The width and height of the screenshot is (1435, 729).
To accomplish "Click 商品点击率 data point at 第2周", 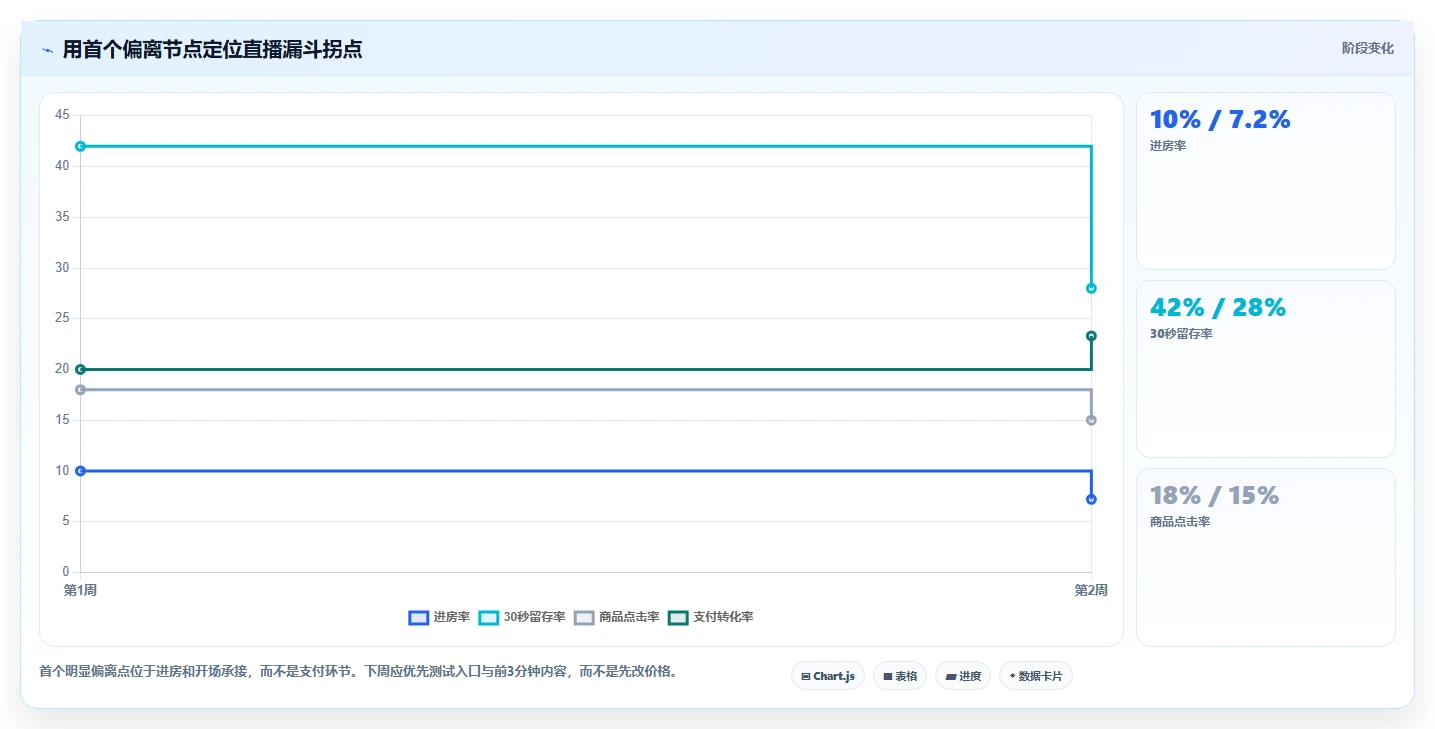I will [x=1091, y=420].
